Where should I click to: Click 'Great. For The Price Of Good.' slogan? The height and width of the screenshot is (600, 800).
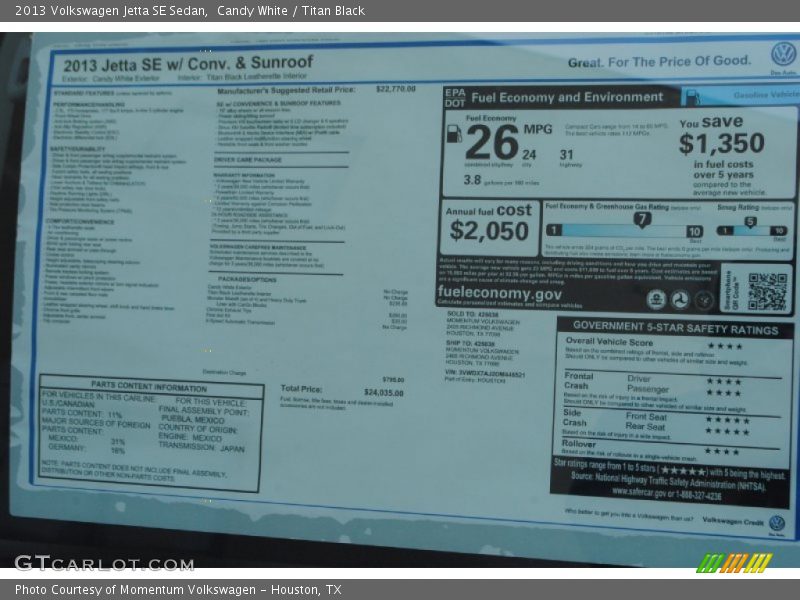click(659, 62)
